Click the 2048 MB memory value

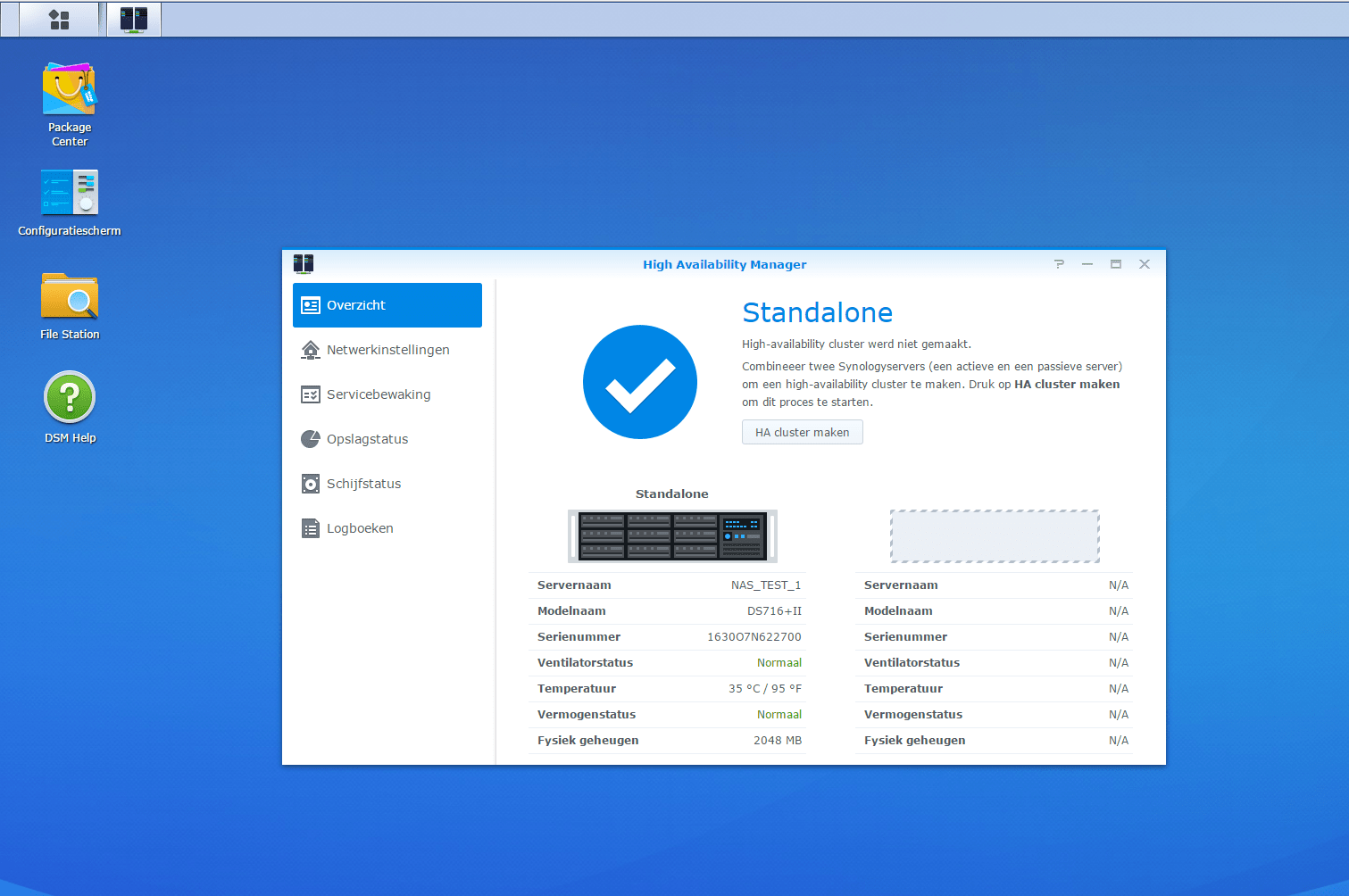[x=778, y=741]
